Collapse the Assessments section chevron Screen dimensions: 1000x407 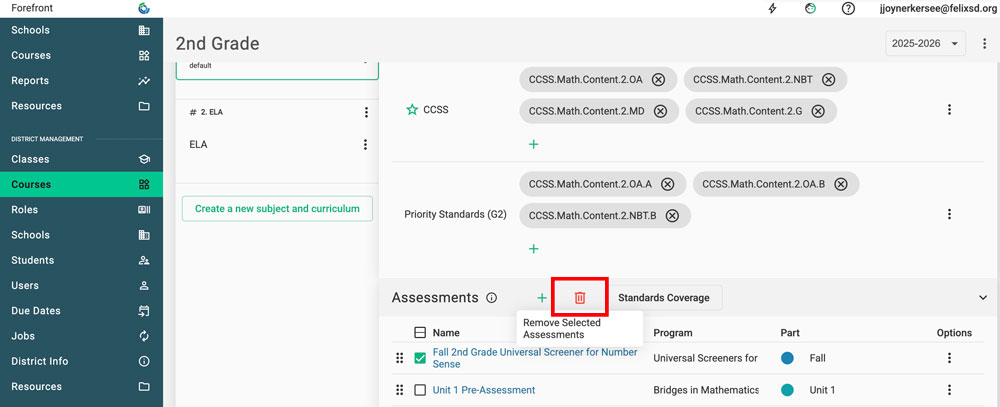(x=982, y=297)
